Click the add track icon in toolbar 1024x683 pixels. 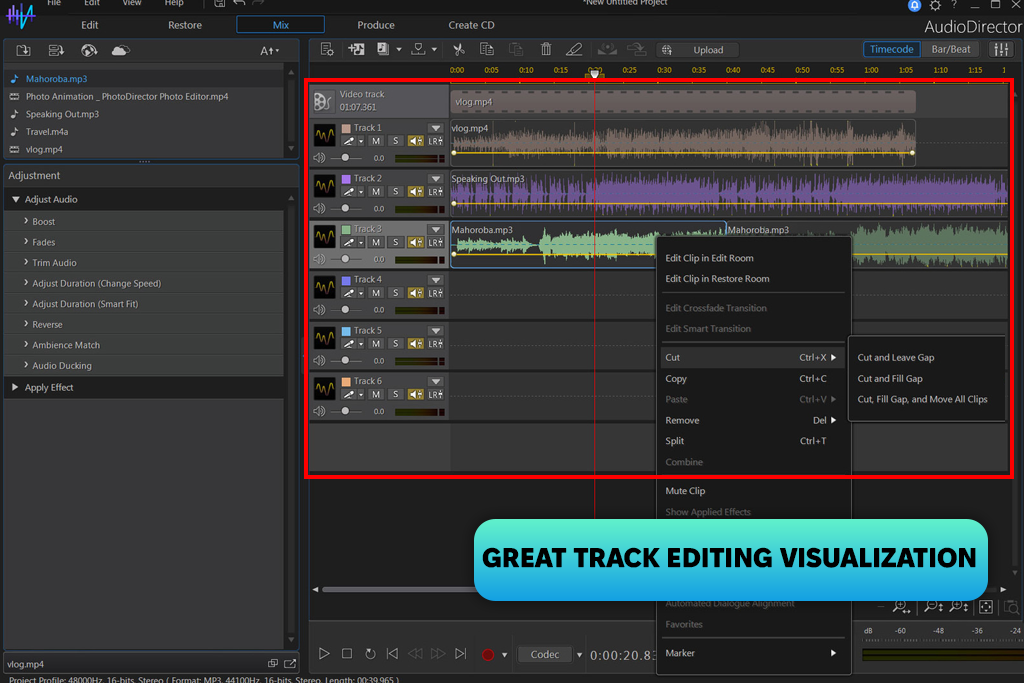click(x=357, y=49)
